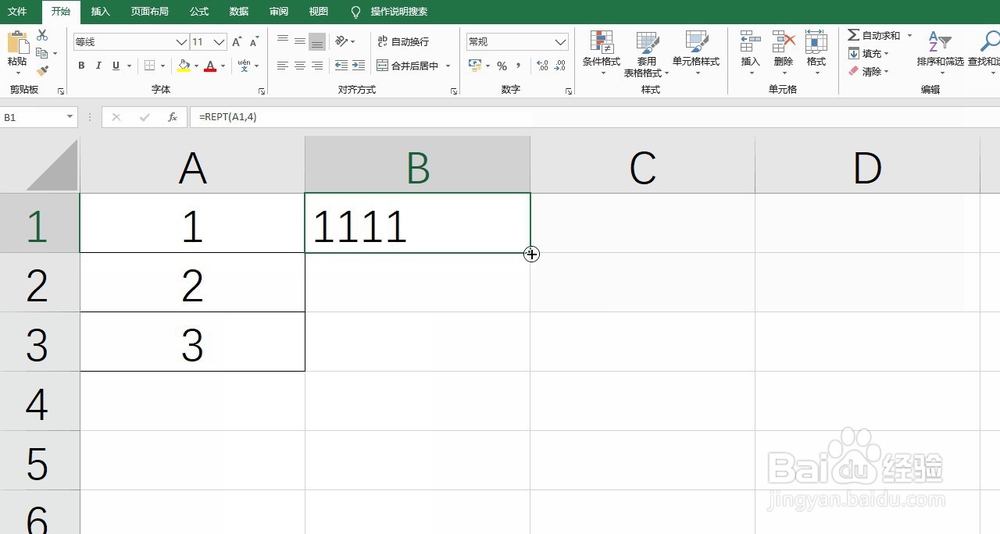
Task: Switch to the Data (数据) tab
Action: (239, 11)
